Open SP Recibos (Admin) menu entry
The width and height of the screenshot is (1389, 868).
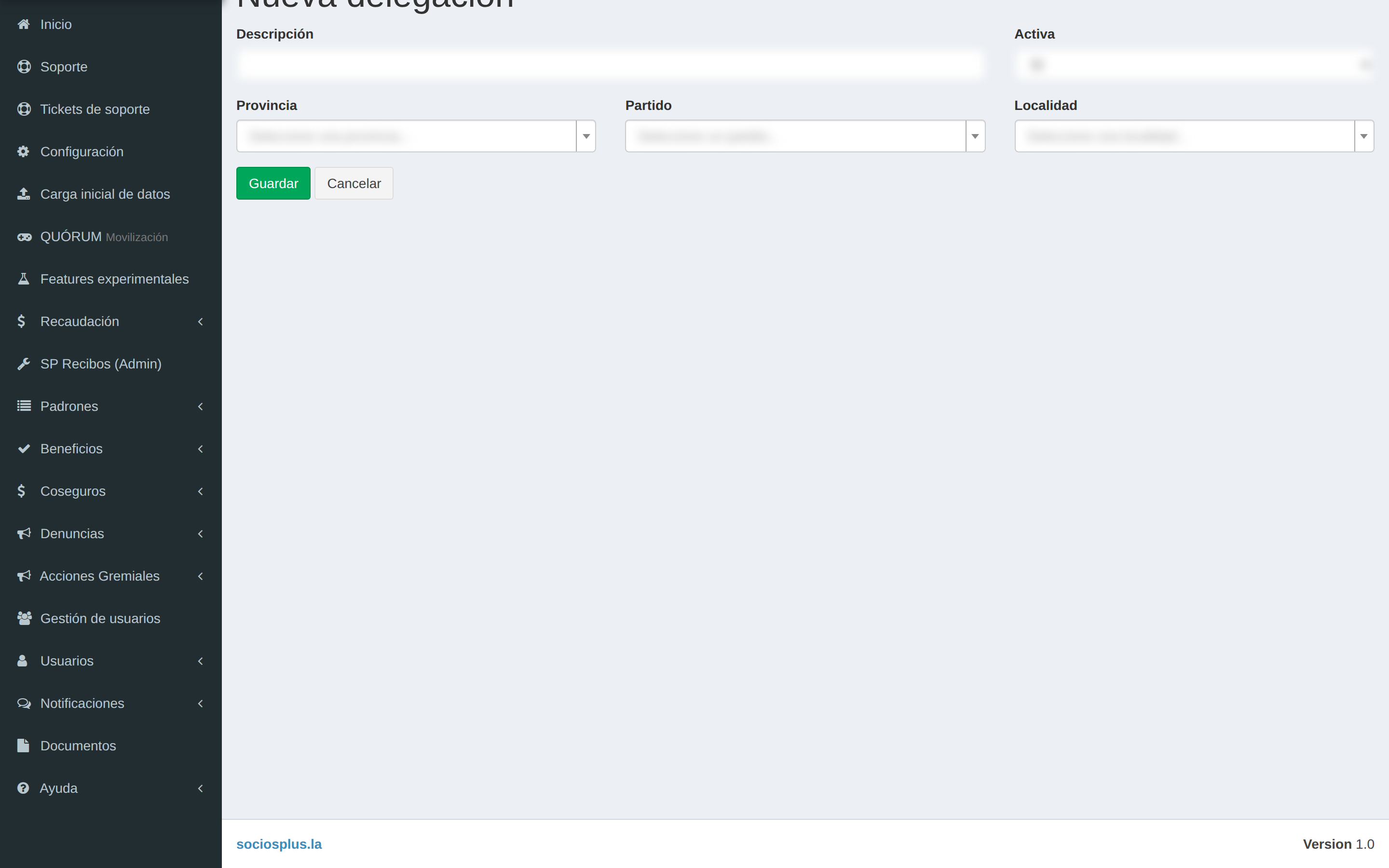pyautogui.click(x=111, y=364)
